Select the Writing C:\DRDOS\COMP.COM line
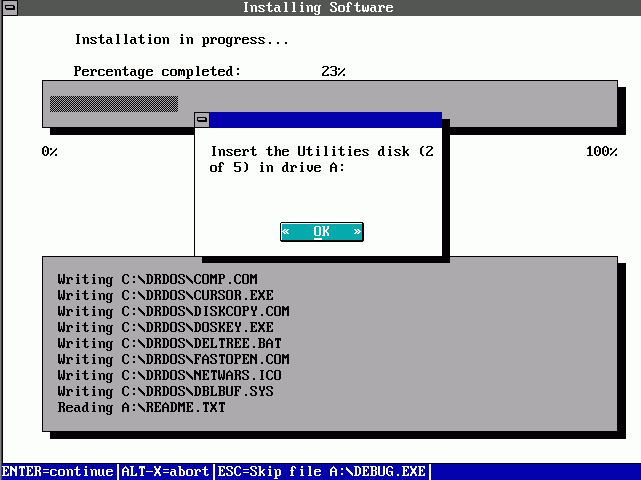Image resolution: width=641 pixels, height=480 pixels. (x=157, y=280)
